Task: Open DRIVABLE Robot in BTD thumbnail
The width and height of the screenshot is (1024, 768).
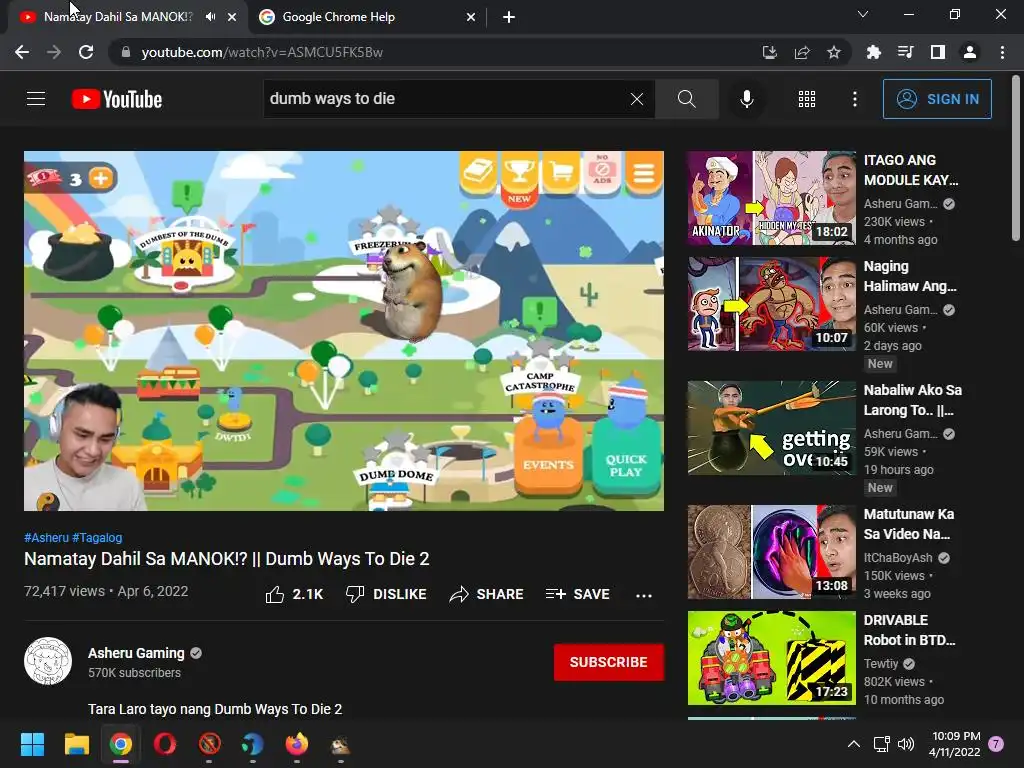Action: (771, 658)
